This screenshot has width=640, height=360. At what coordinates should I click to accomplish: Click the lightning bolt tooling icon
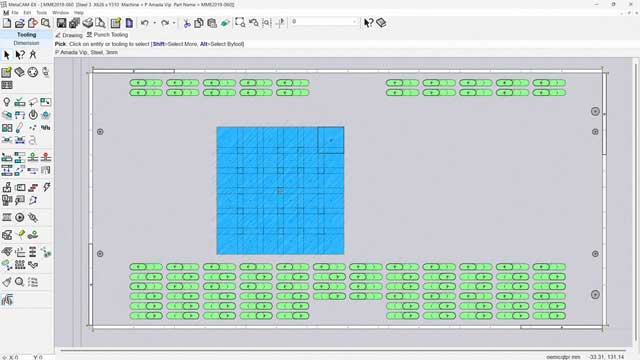tap(47, 187)
